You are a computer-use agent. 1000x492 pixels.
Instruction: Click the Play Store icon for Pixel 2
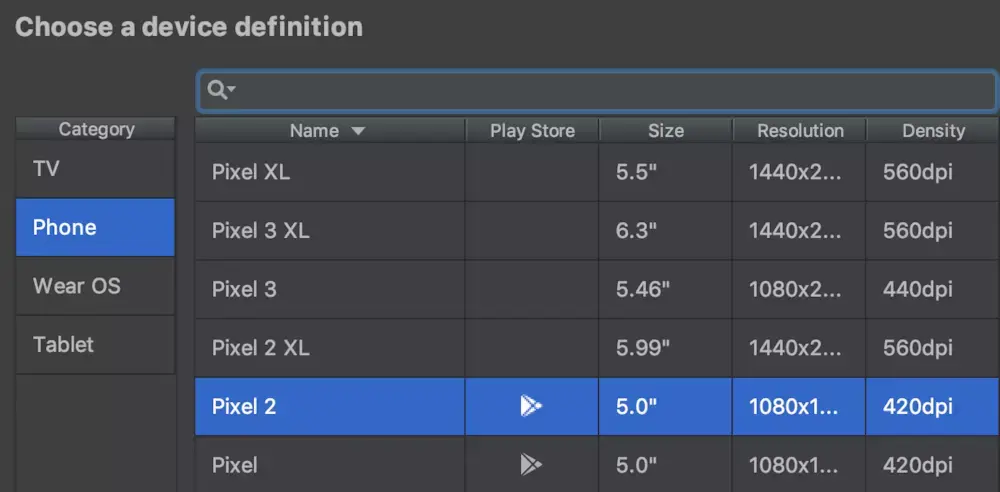pyautogui.click(x=531, y=407)
